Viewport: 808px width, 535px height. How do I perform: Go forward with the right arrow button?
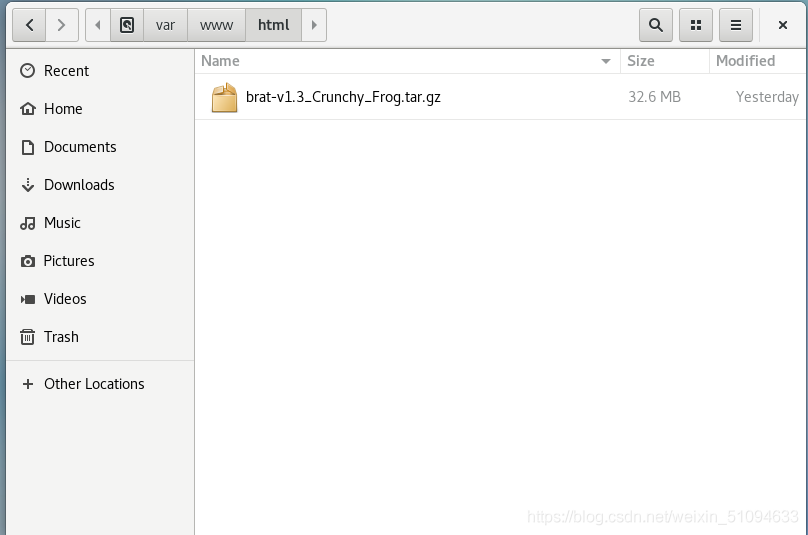point(62,25)
